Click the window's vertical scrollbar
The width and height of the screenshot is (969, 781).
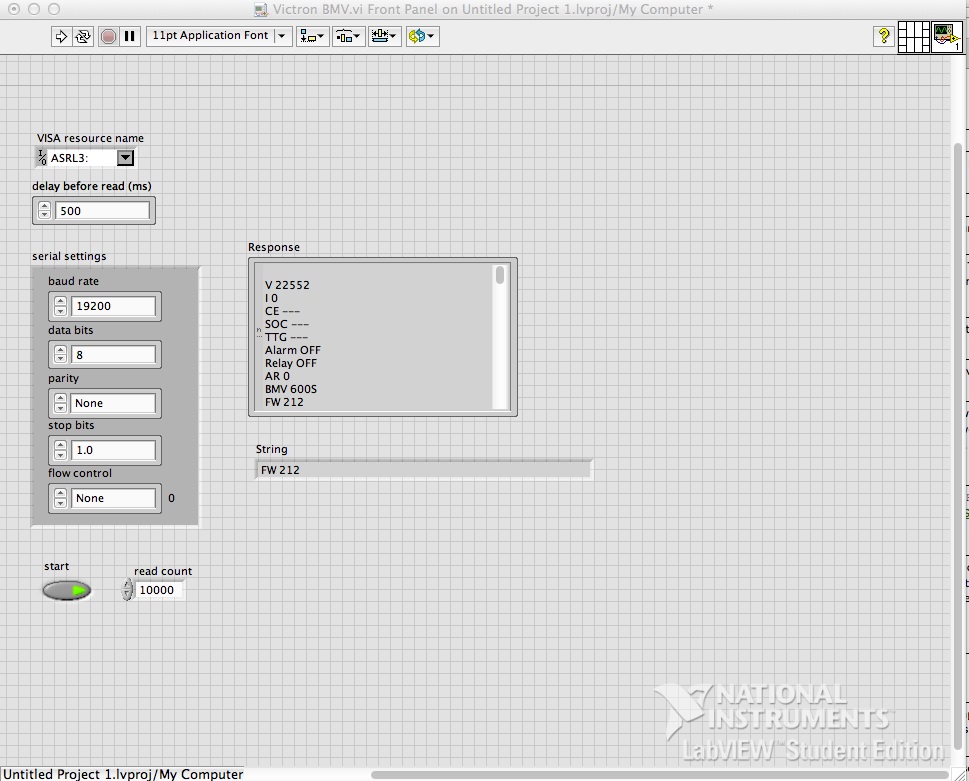point(958,445)
